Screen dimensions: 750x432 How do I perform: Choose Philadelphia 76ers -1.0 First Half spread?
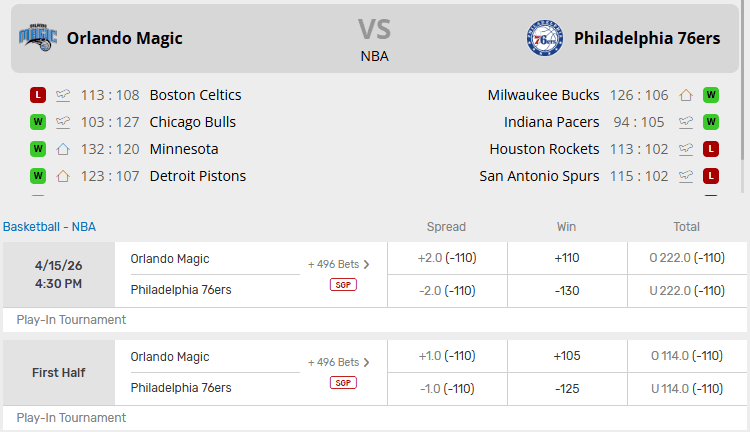tap(446, 389)
